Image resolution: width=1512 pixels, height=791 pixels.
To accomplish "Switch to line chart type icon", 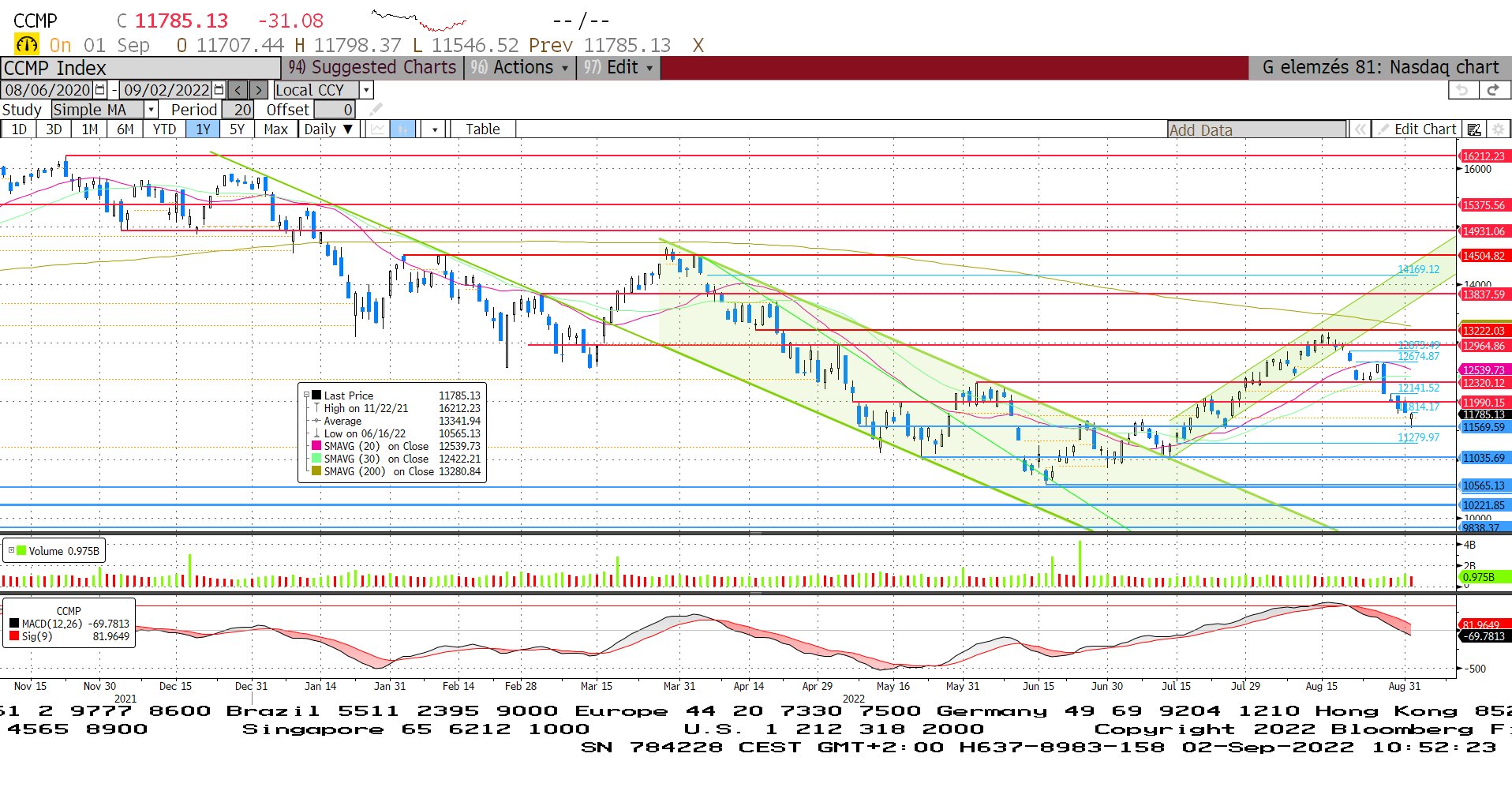I will point(379,129).
